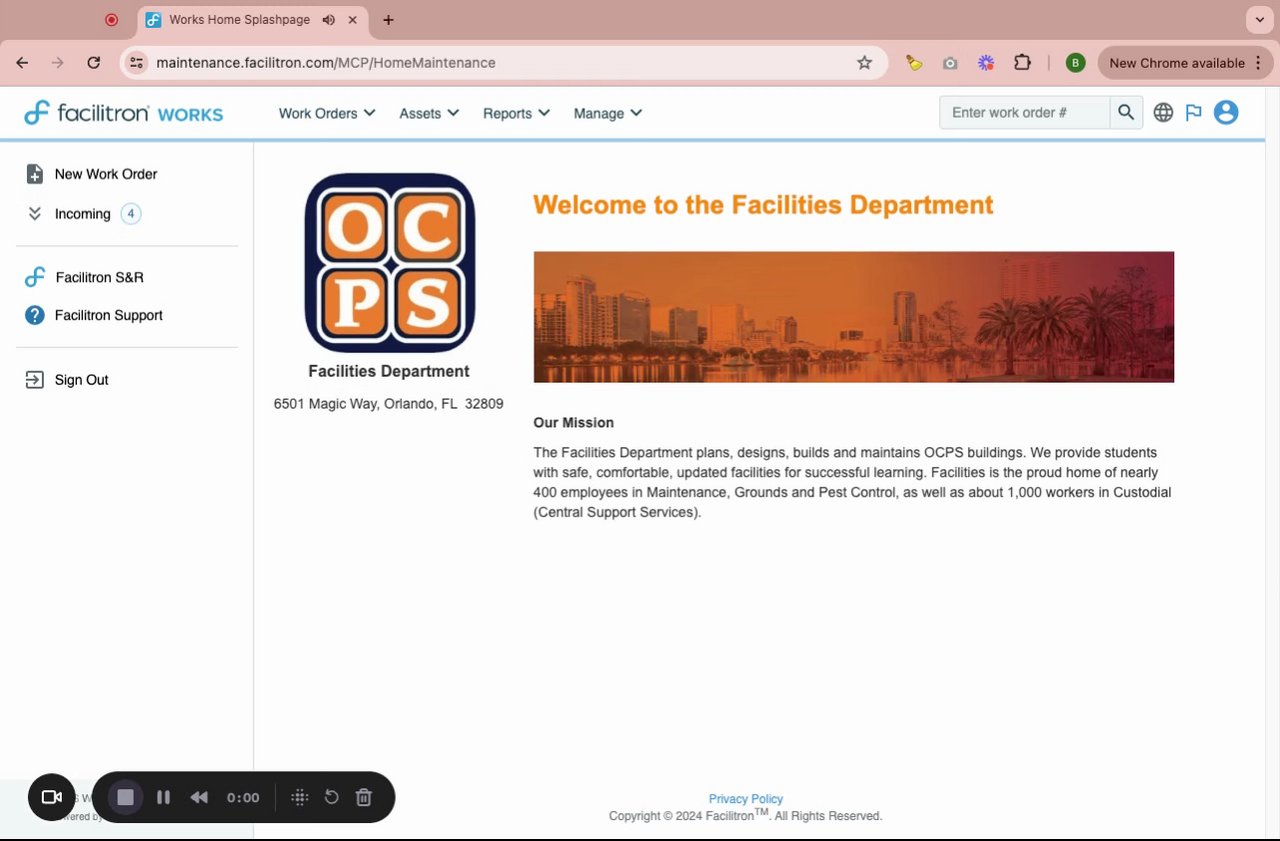This screenshot has height=841, width=1280.
Task: Close the Works Home Splashpage tab
Action: pos(352,20)
